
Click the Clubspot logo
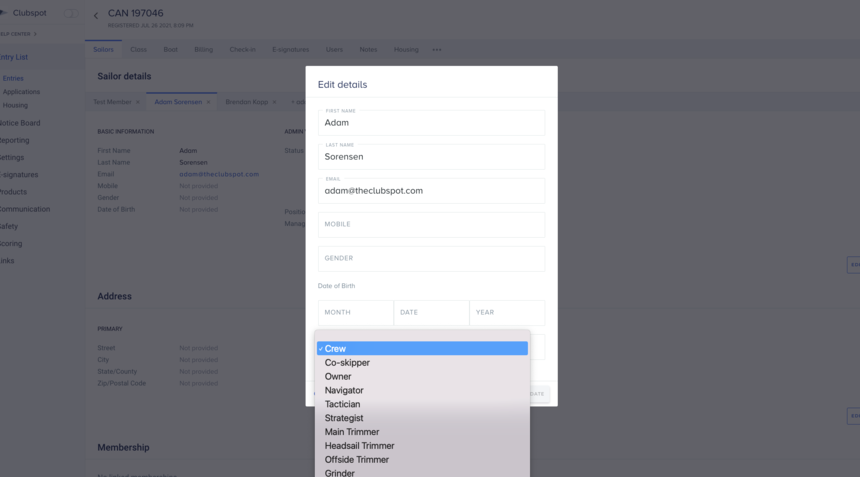[24, 13]
